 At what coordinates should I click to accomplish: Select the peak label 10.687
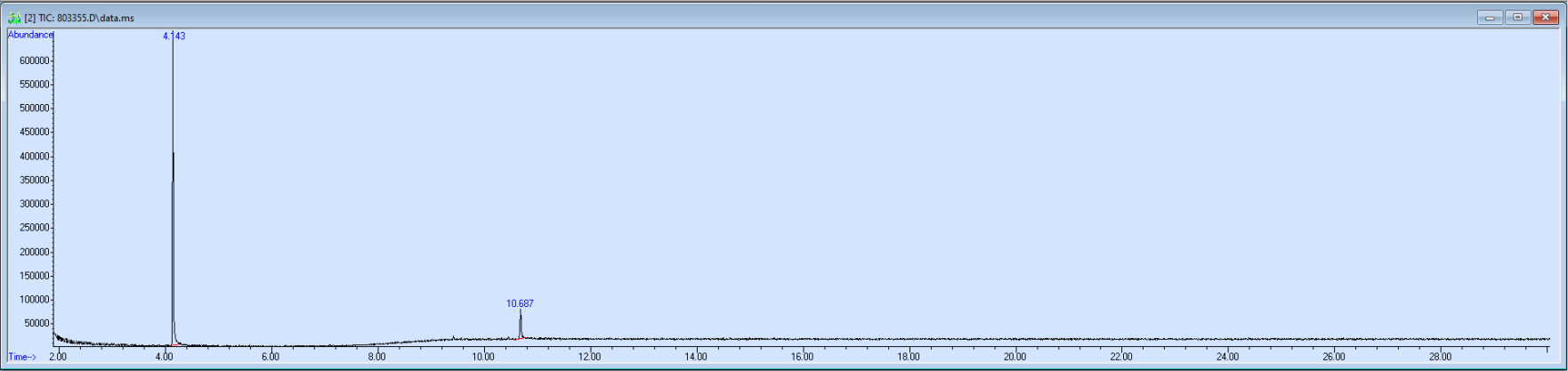[x=520, y=303]
